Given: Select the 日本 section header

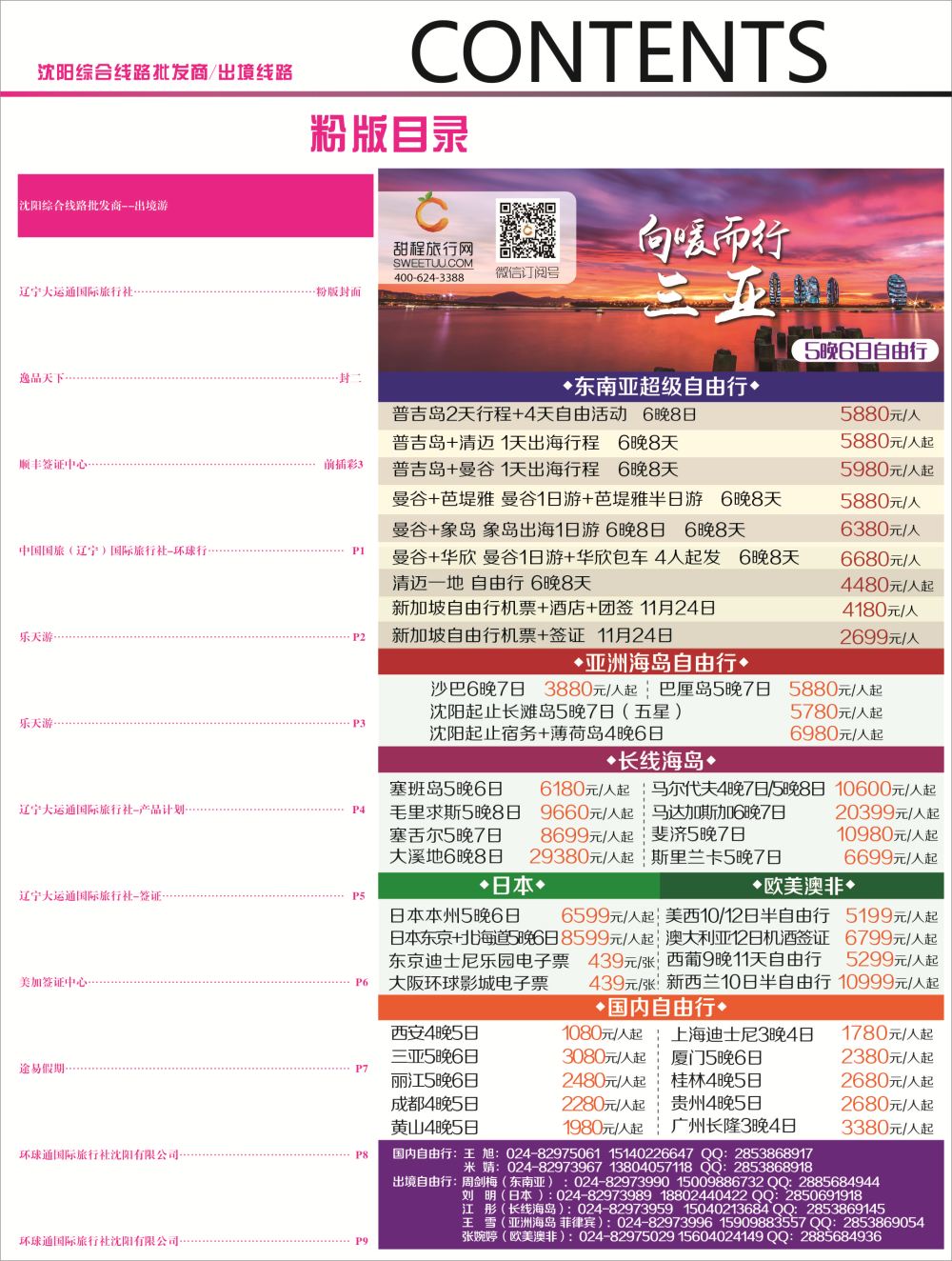Looking at the screenshot, I should pos(518,886).
